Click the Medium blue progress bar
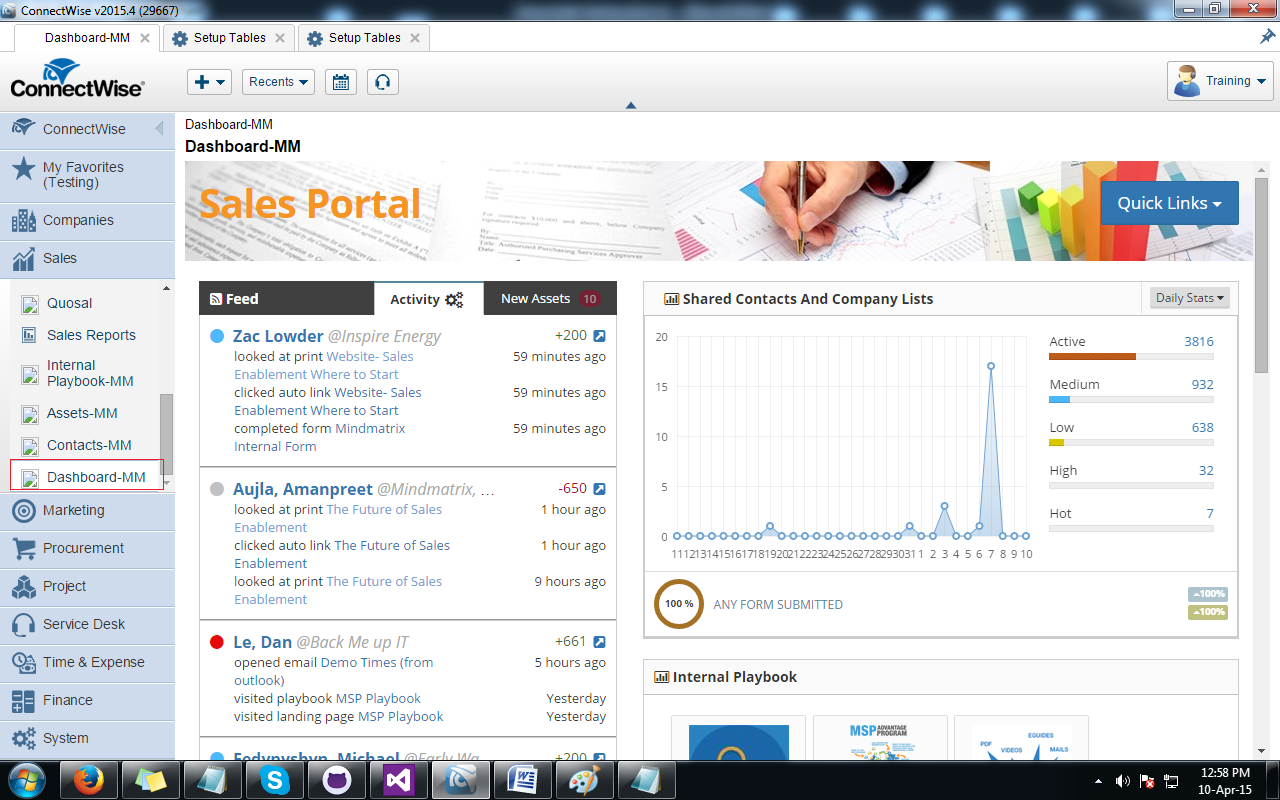1280x800 pixels. (1059, 399)
